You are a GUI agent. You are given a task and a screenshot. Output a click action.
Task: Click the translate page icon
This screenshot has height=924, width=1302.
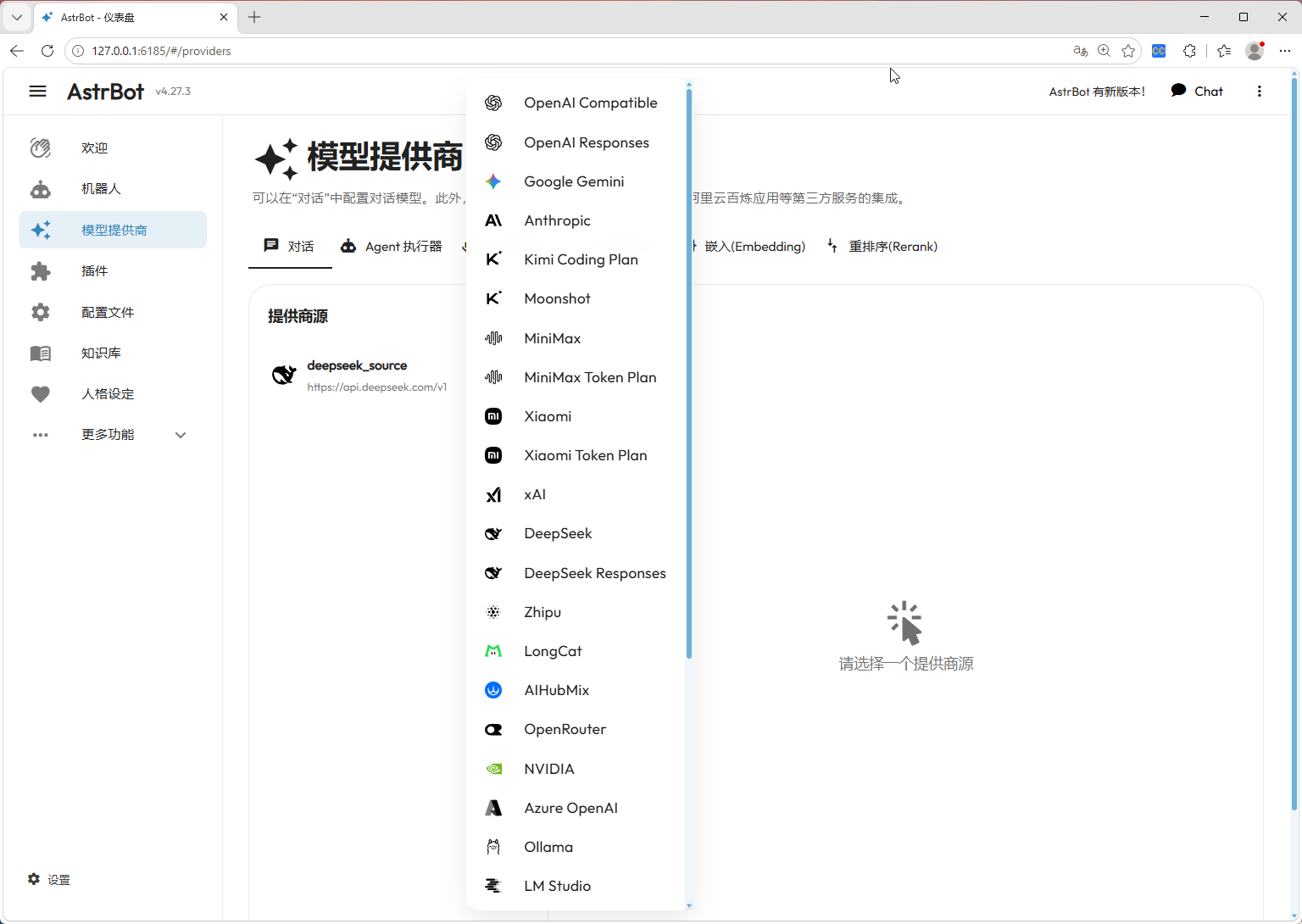1080,51
